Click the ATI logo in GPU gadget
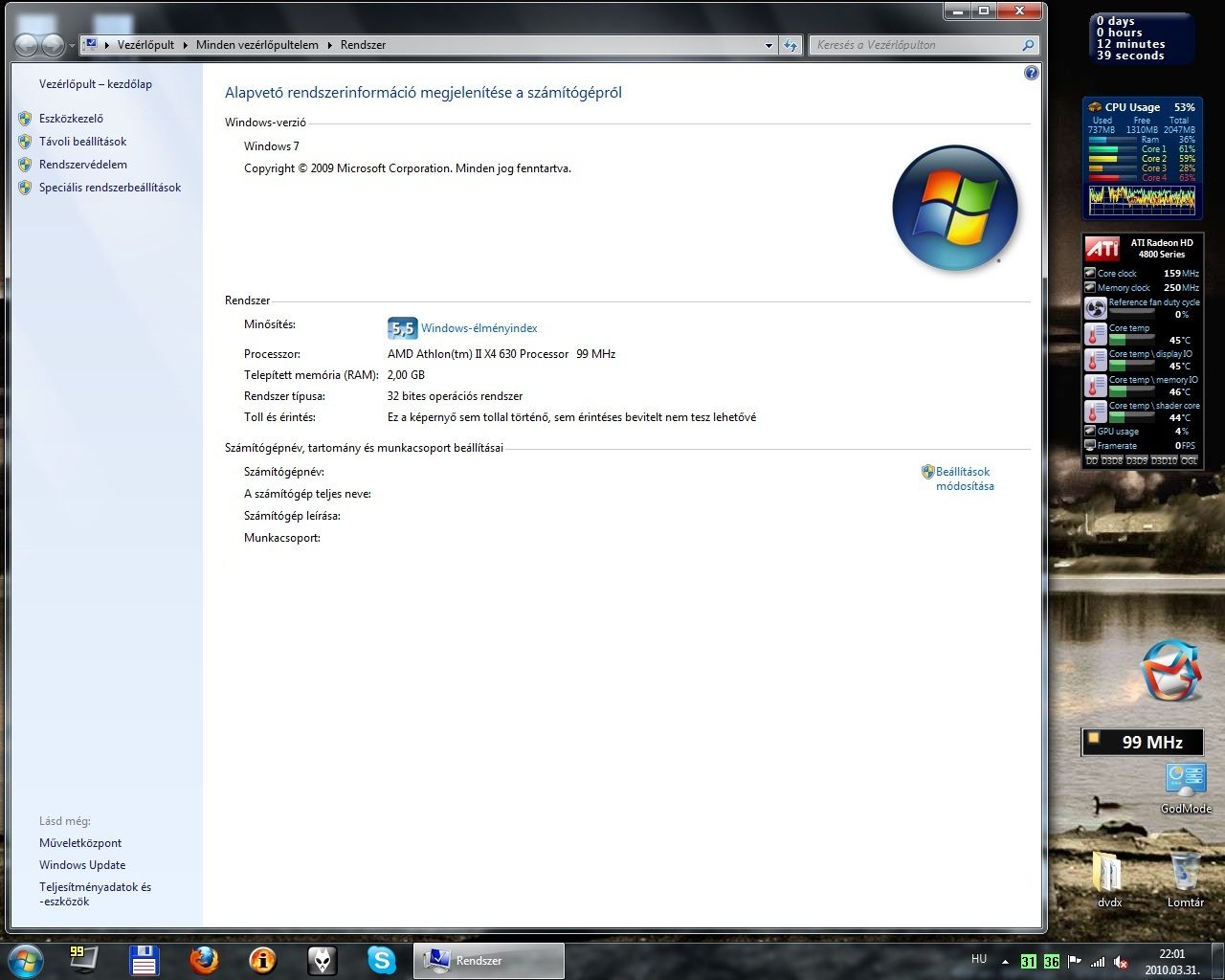1225x980 pixels. pos(1102,249)
